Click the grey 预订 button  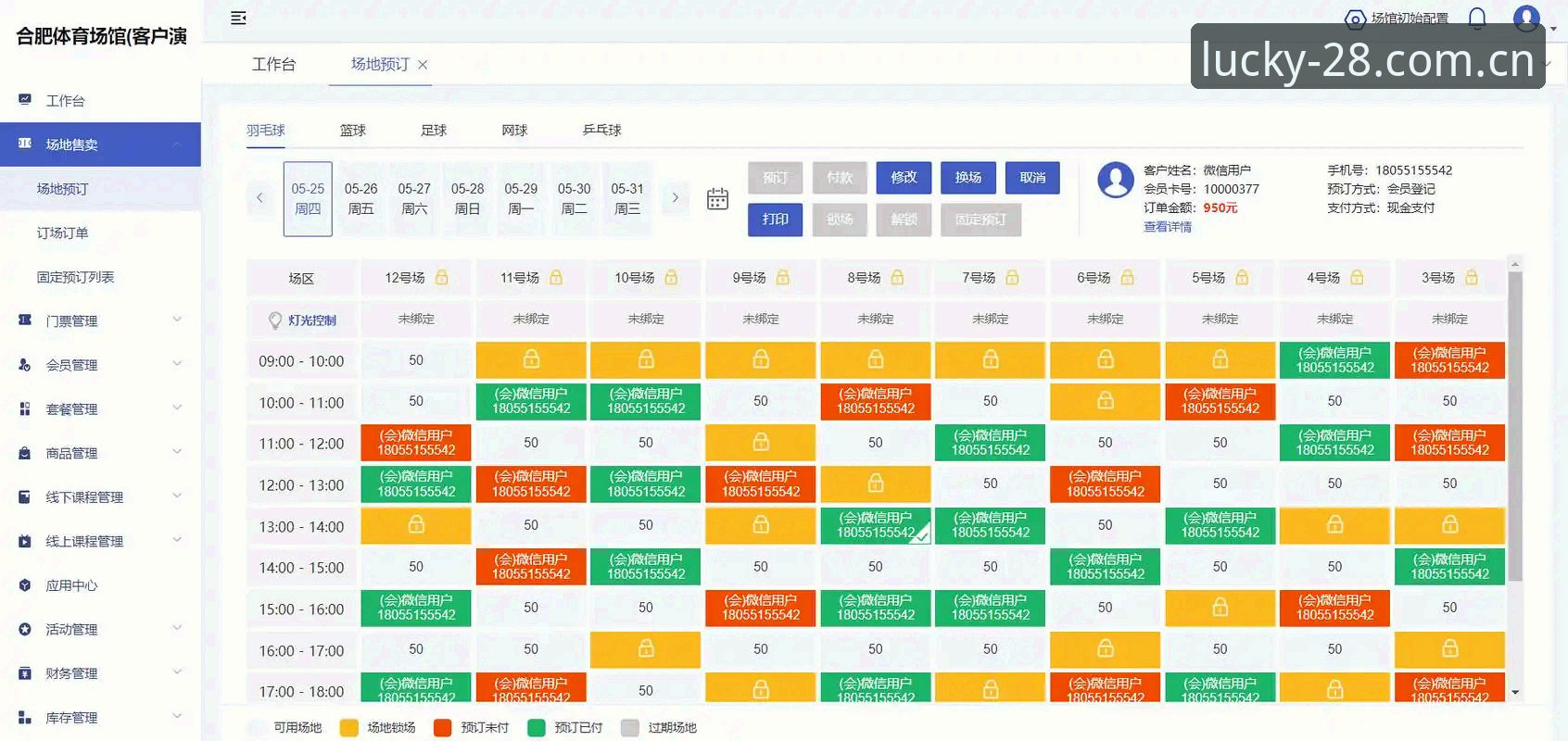click(776, 177)
